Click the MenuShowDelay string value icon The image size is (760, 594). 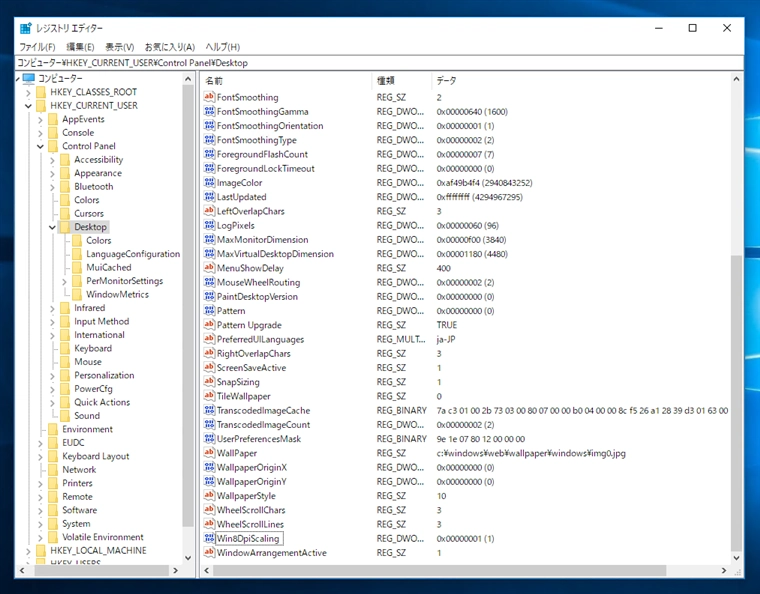(x=209, y=267)
